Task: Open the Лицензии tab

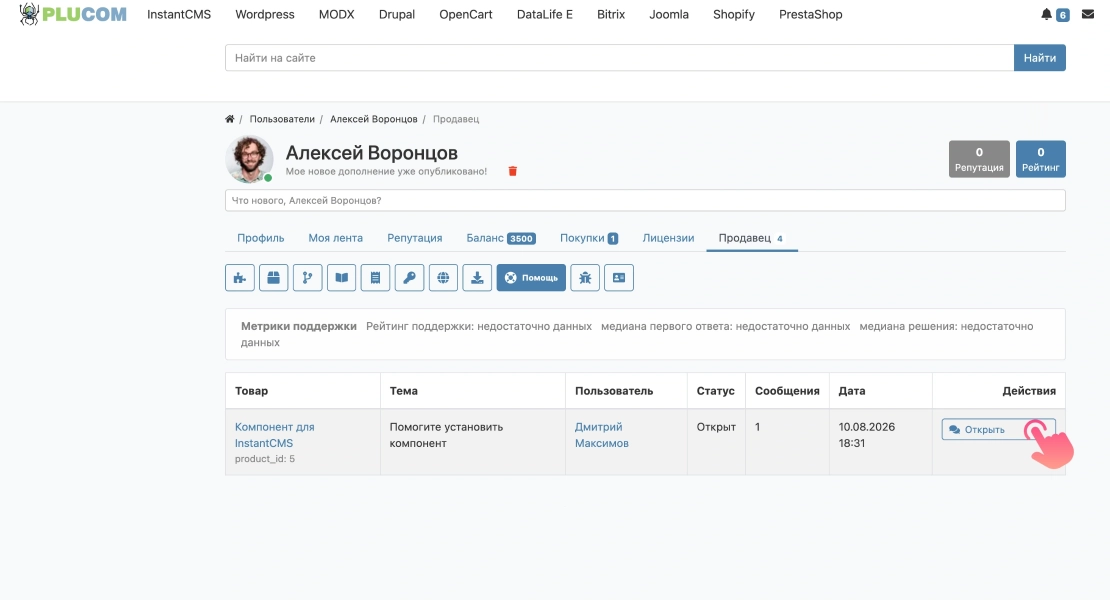Action: coord(668,238)
